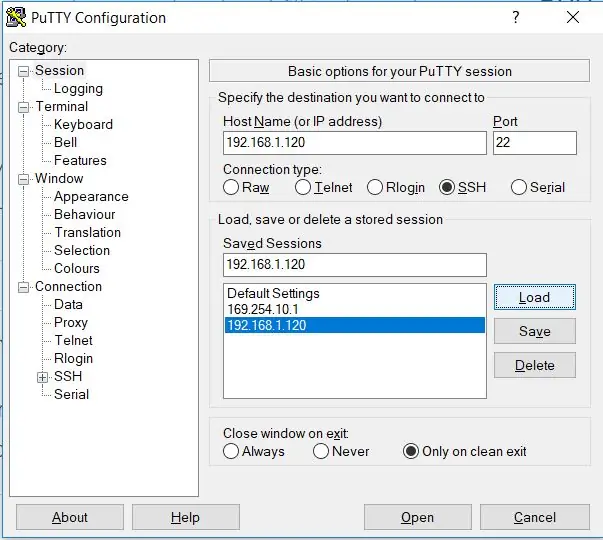
Task: Open the Session category
Action: 59,71
